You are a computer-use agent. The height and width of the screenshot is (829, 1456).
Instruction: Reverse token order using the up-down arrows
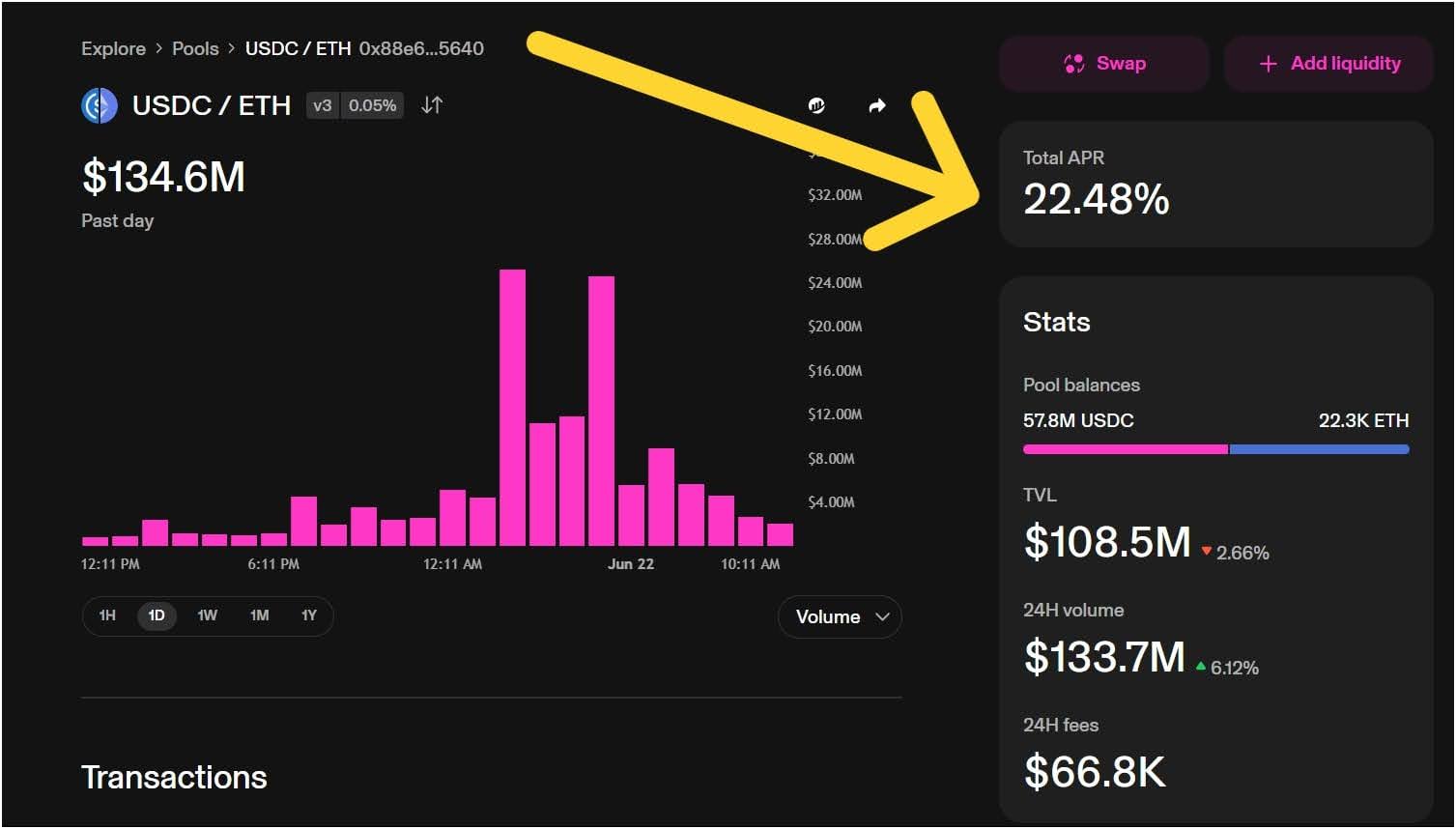(x=431, y=105)
